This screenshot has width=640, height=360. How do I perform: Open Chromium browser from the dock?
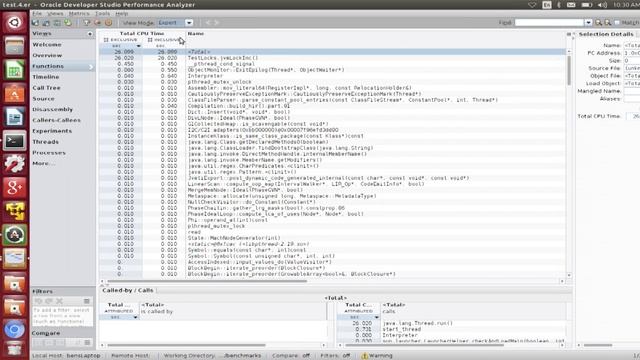click(14, 330)
